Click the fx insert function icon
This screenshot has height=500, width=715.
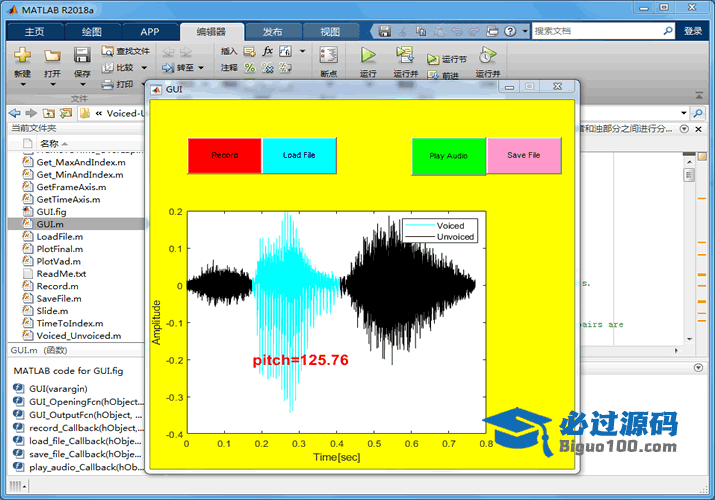[268, 51]
